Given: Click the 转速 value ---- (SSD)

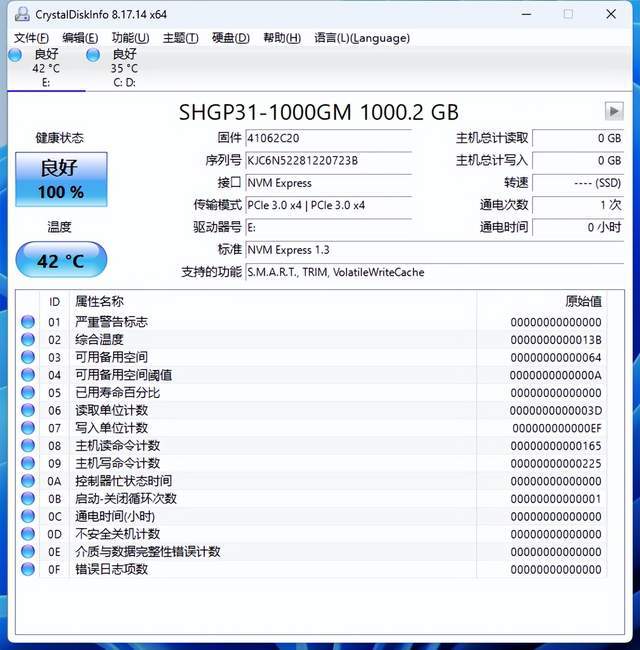Looking at the screenshot, I should point(578,183).
